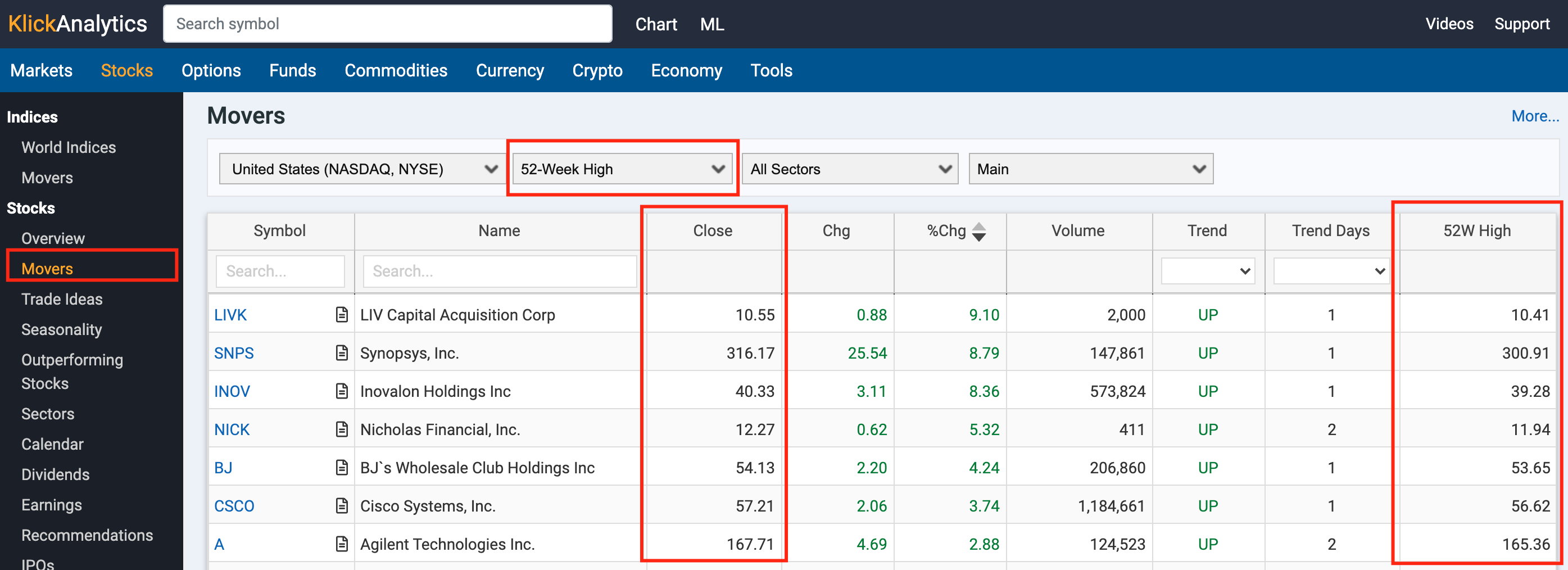
Task: Open Dividends in sidebar
Action: point(56,475)
